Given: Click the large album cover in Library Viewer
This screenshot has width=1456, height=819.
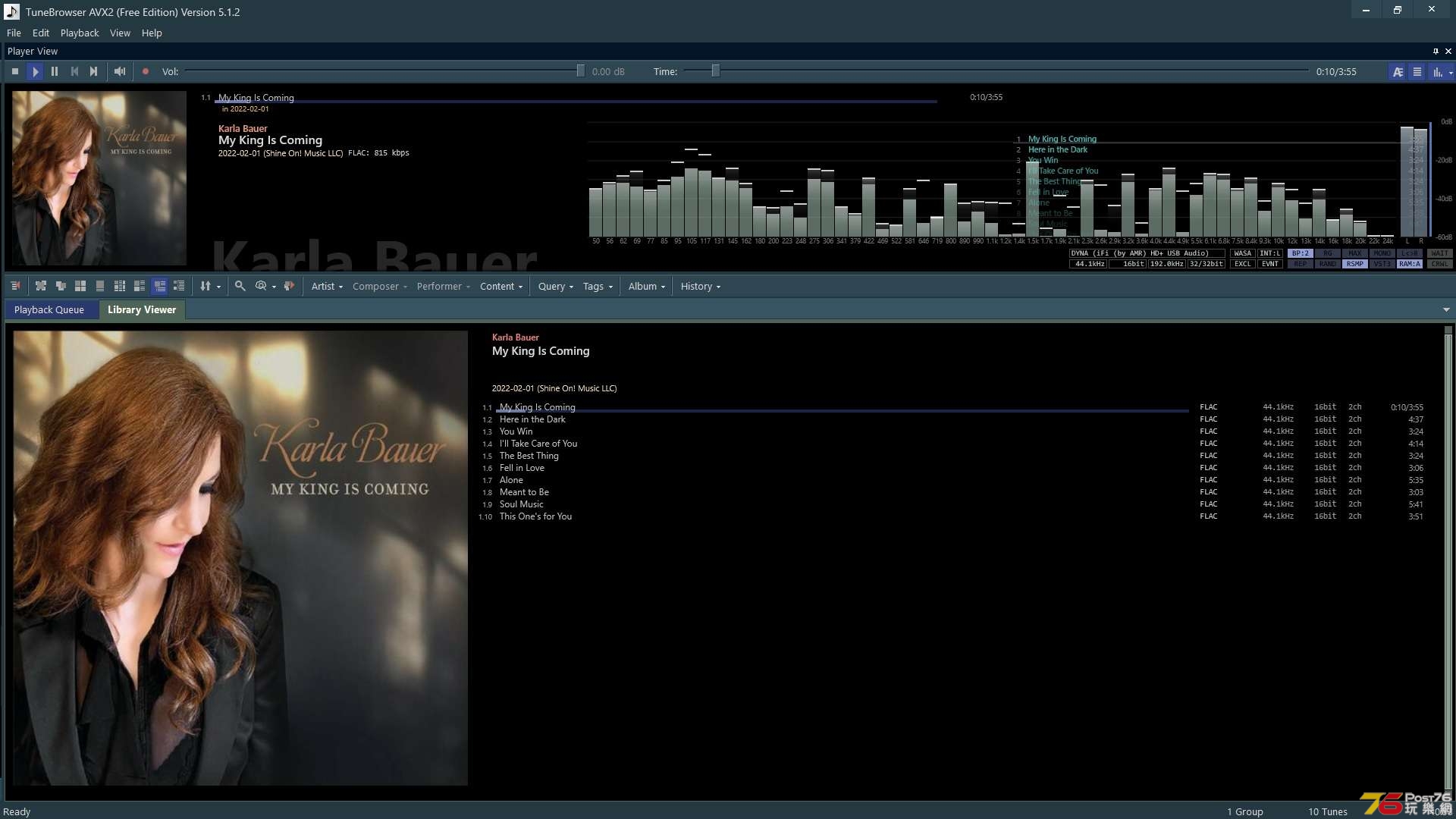Looking at the screenshot, I should point(240,558).
